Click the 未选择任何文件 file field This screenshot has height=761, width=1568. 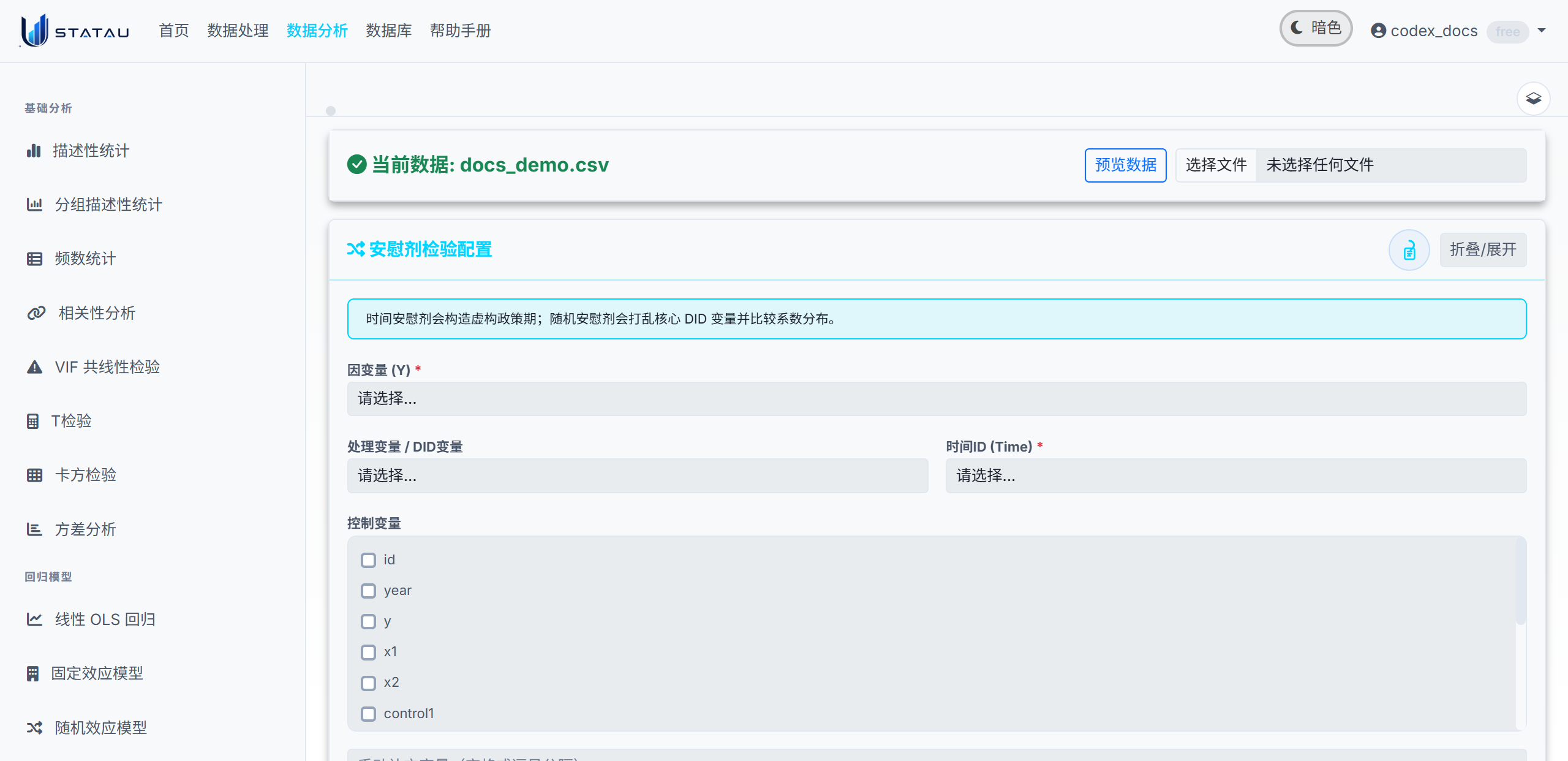click(x=1391, y=165)
